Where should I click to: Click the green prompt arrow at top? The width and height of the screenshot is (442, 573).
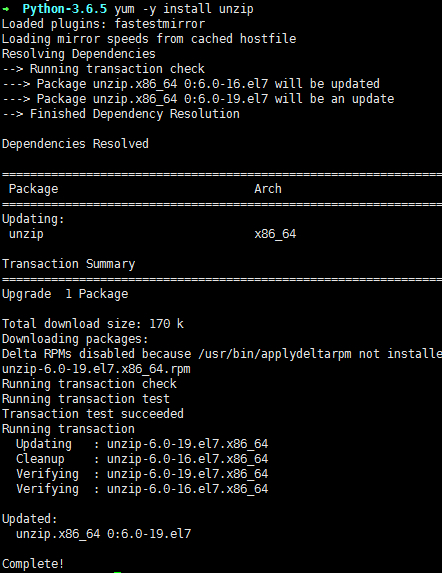tap(6, 9)
